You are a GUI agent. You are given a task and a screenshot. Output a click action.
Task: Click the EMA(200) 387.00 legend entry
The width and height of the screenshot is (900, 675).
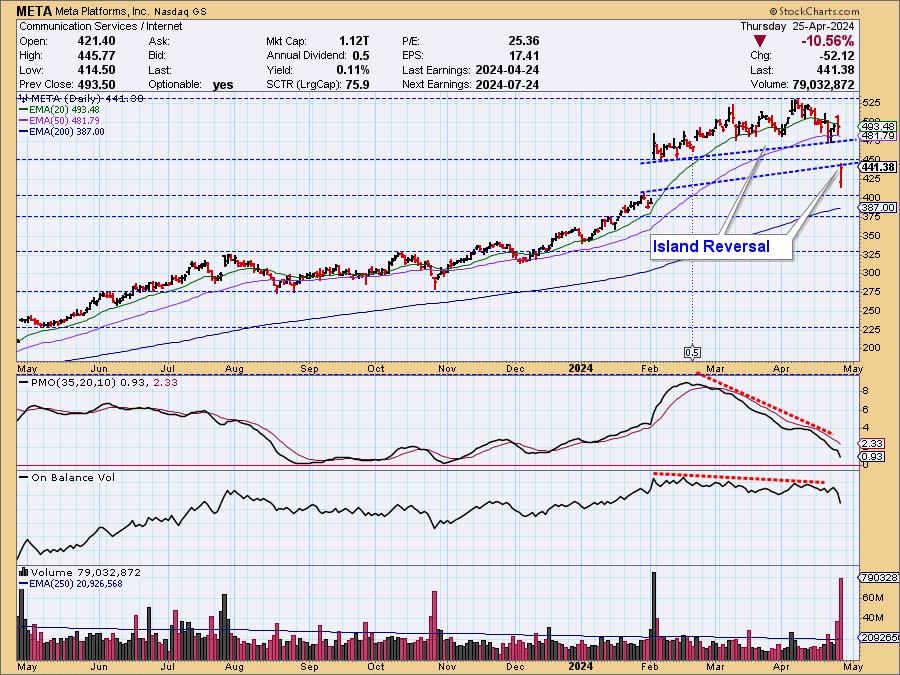tap(62, 131)
